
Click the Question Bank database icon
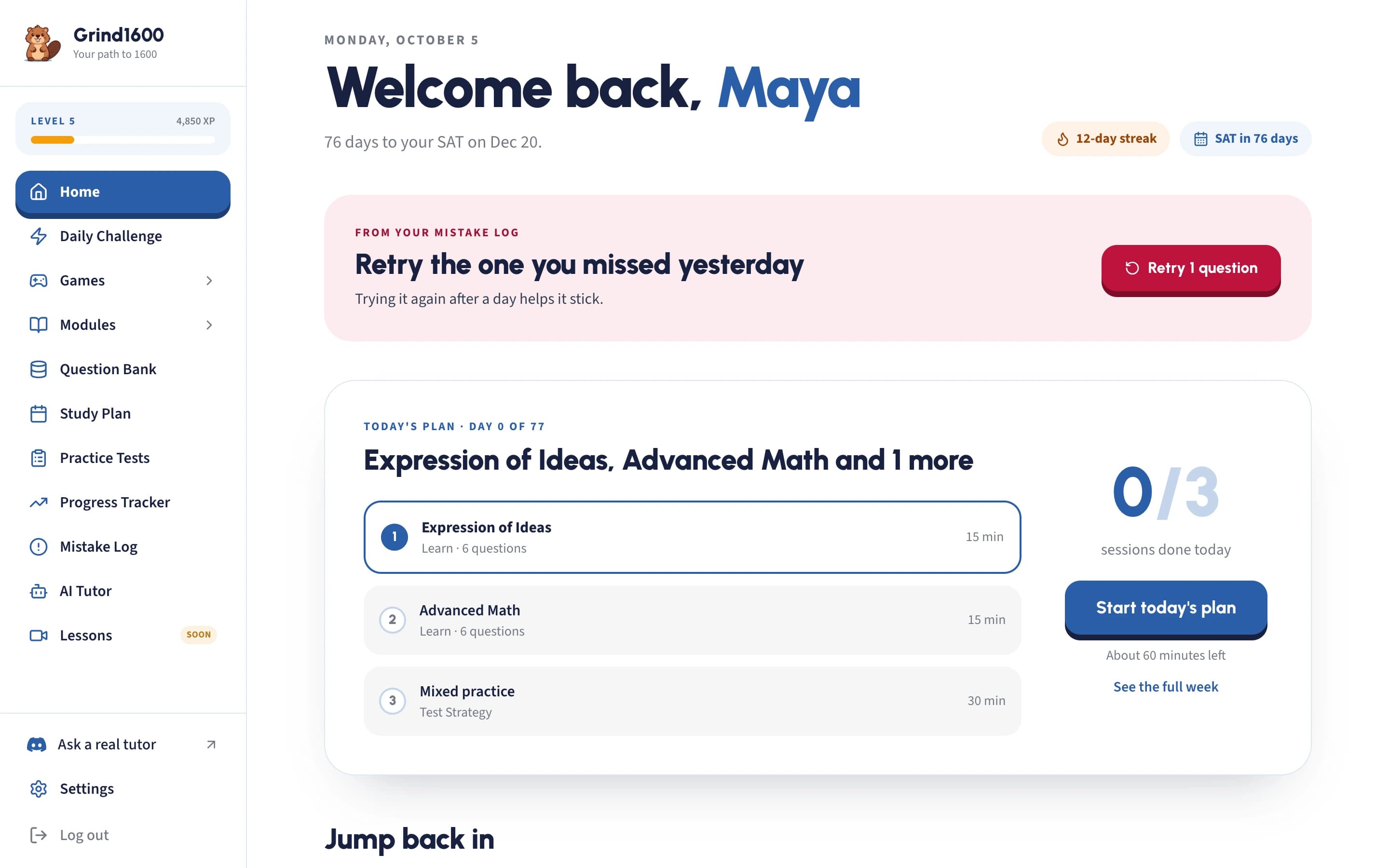[39, 369]
